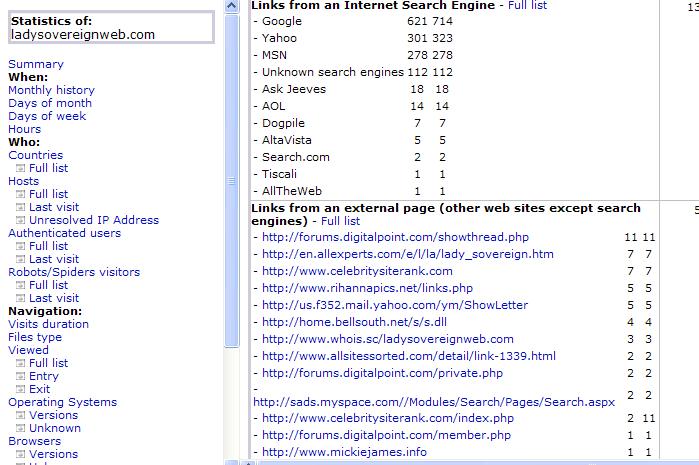The width and height of the screenshot is (699, 465).
Task: Open external page links Full list
Action: pyautogui.click(x=341, y=221)
